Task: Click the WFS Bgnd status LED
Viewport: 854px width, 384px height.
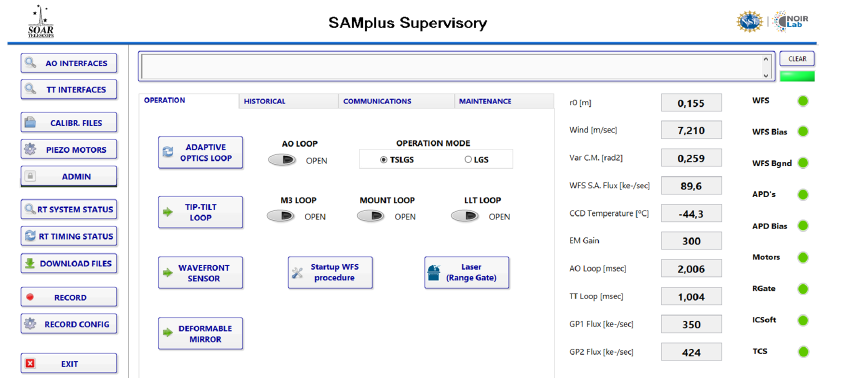Action: coord(803,163)
